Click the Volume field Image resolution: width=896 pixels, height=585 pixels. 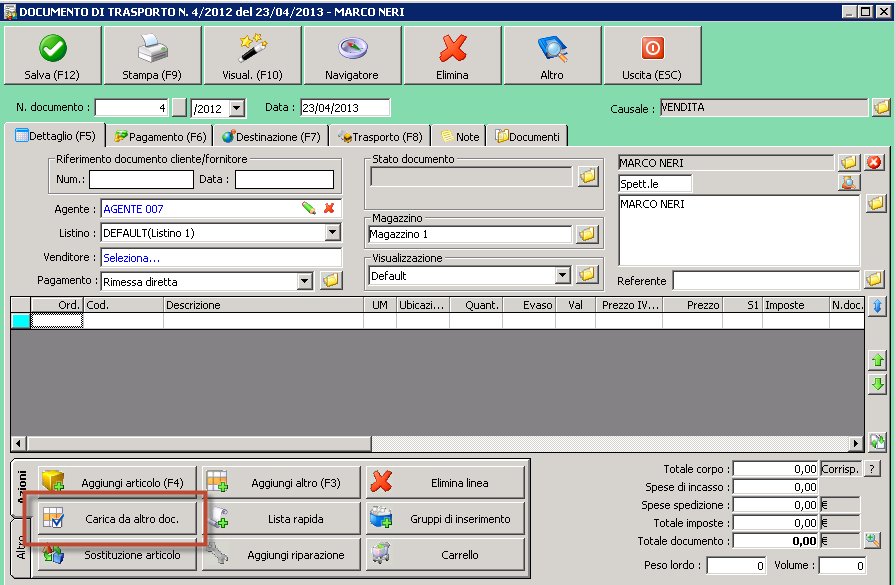point(842,565)
